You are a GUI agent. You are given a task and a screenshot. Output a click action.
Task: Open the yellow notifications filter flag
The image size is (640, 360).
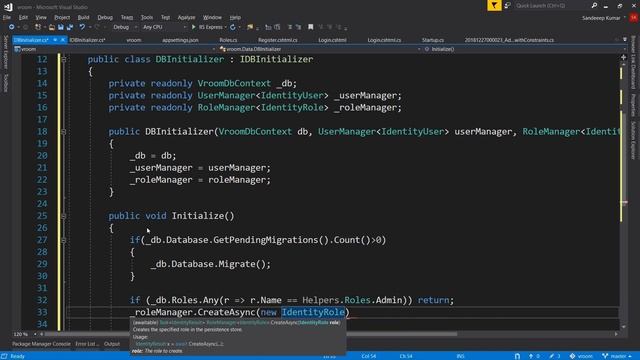(494, 5)
